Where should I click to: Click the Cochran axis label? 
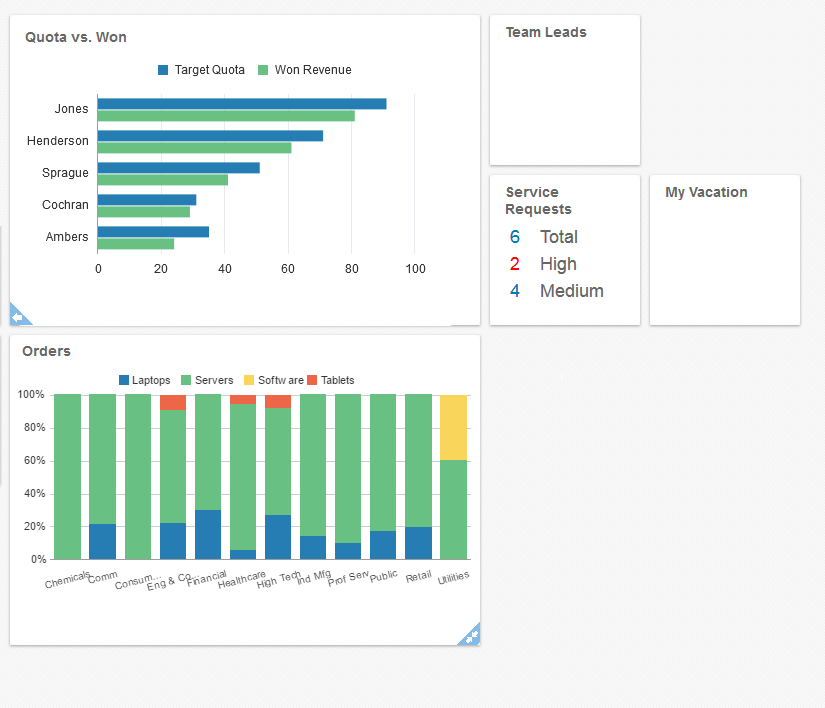click(x=65, y=205)
